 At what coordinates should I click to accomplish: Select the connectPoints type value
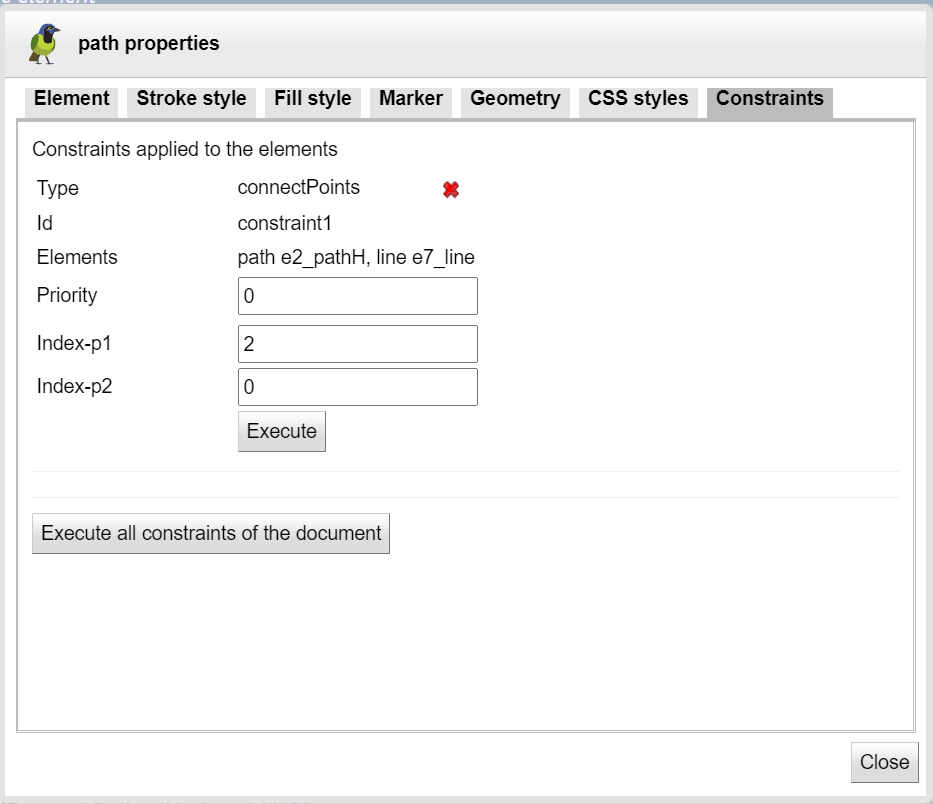pyautogui.click(x=299, y=187)
